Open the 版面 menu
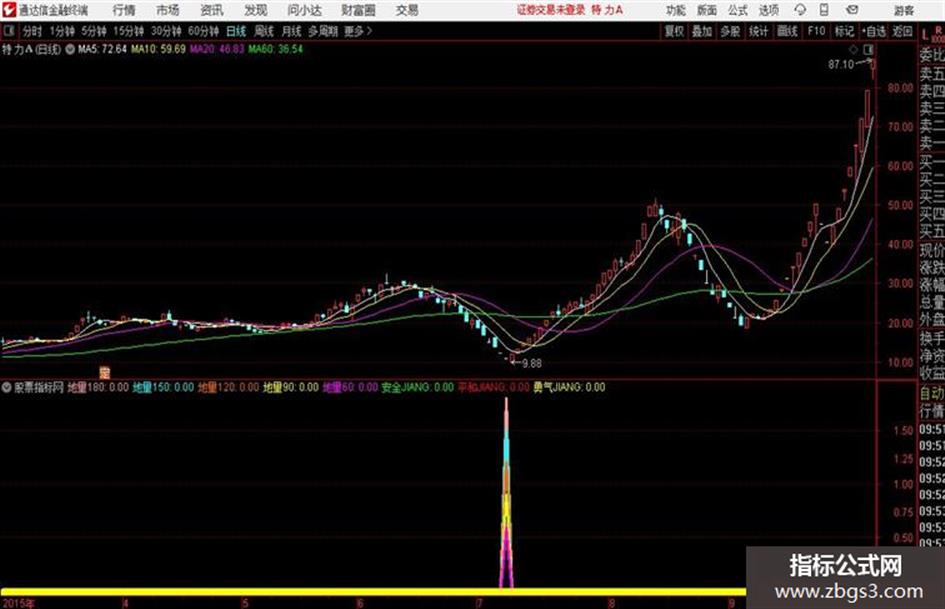 [707, 10]
